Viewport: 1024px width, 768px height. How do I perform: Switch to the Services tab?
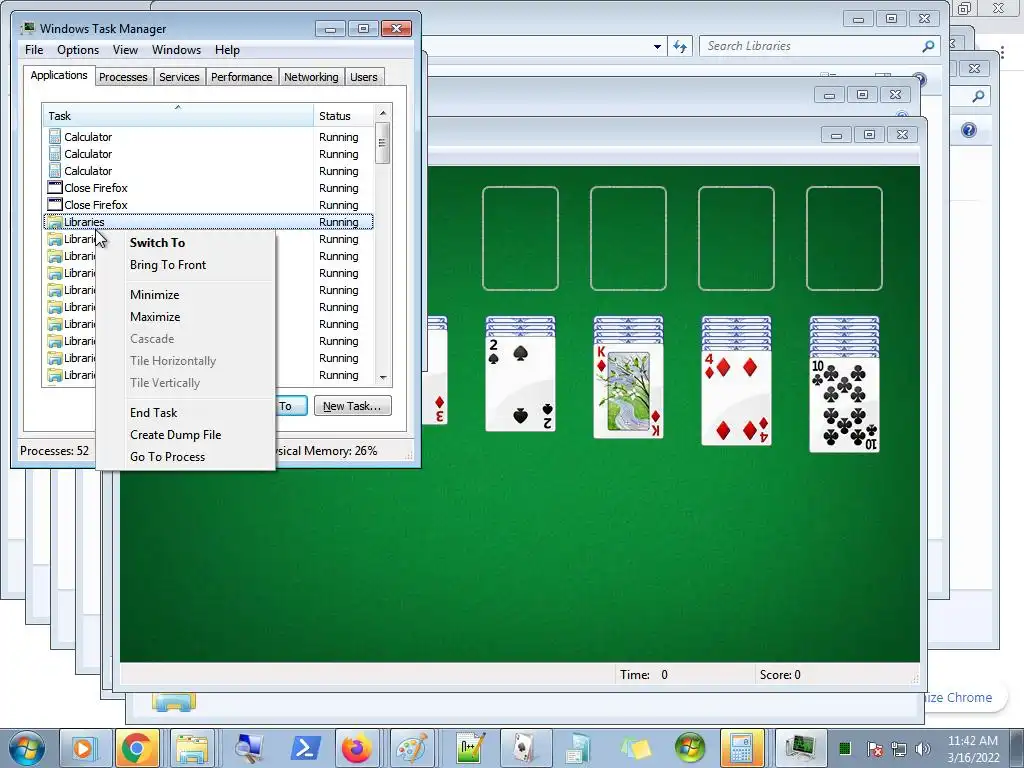tap(179, 77)
